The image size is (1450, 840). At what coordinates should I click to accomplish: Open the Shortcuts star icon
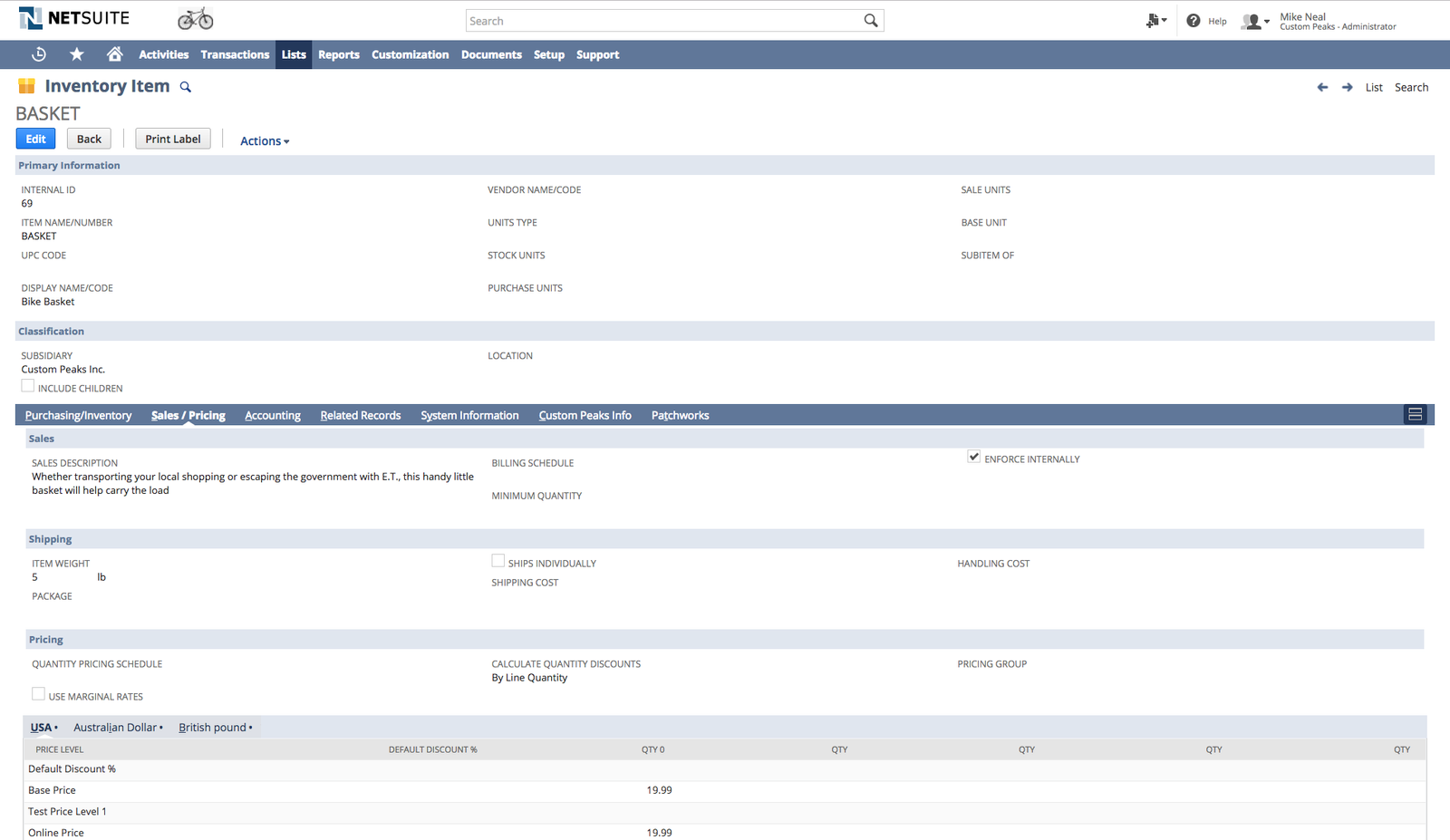point(77,54)
